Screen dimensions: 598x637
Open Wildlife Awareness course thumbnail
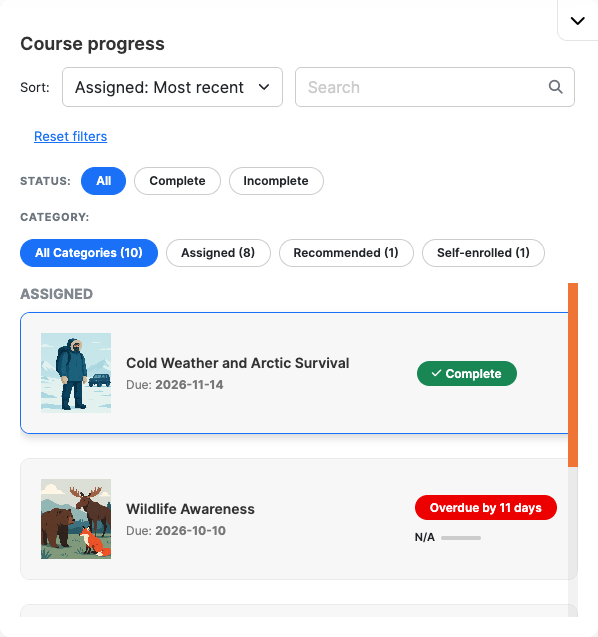(x=76, y=519)
